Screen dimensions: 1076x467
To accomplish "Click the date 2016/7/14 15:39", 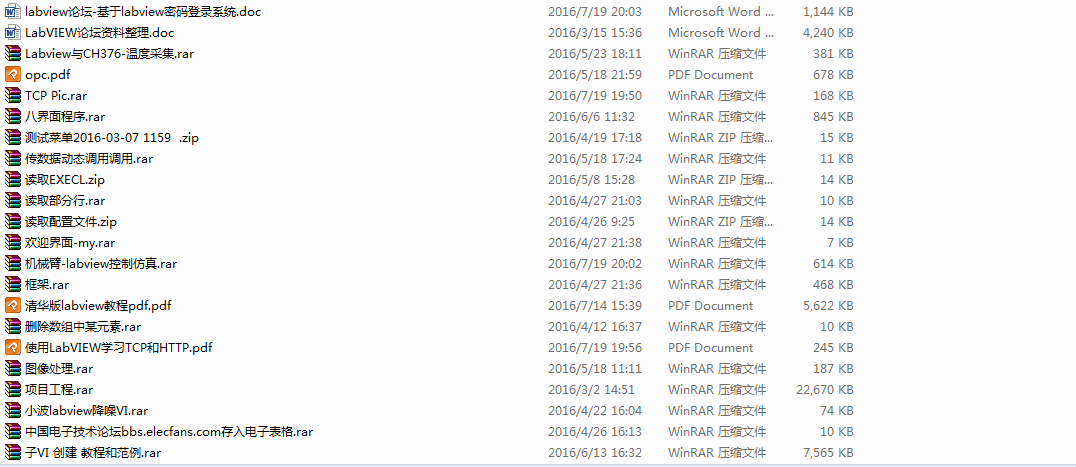I will point(595,306).
